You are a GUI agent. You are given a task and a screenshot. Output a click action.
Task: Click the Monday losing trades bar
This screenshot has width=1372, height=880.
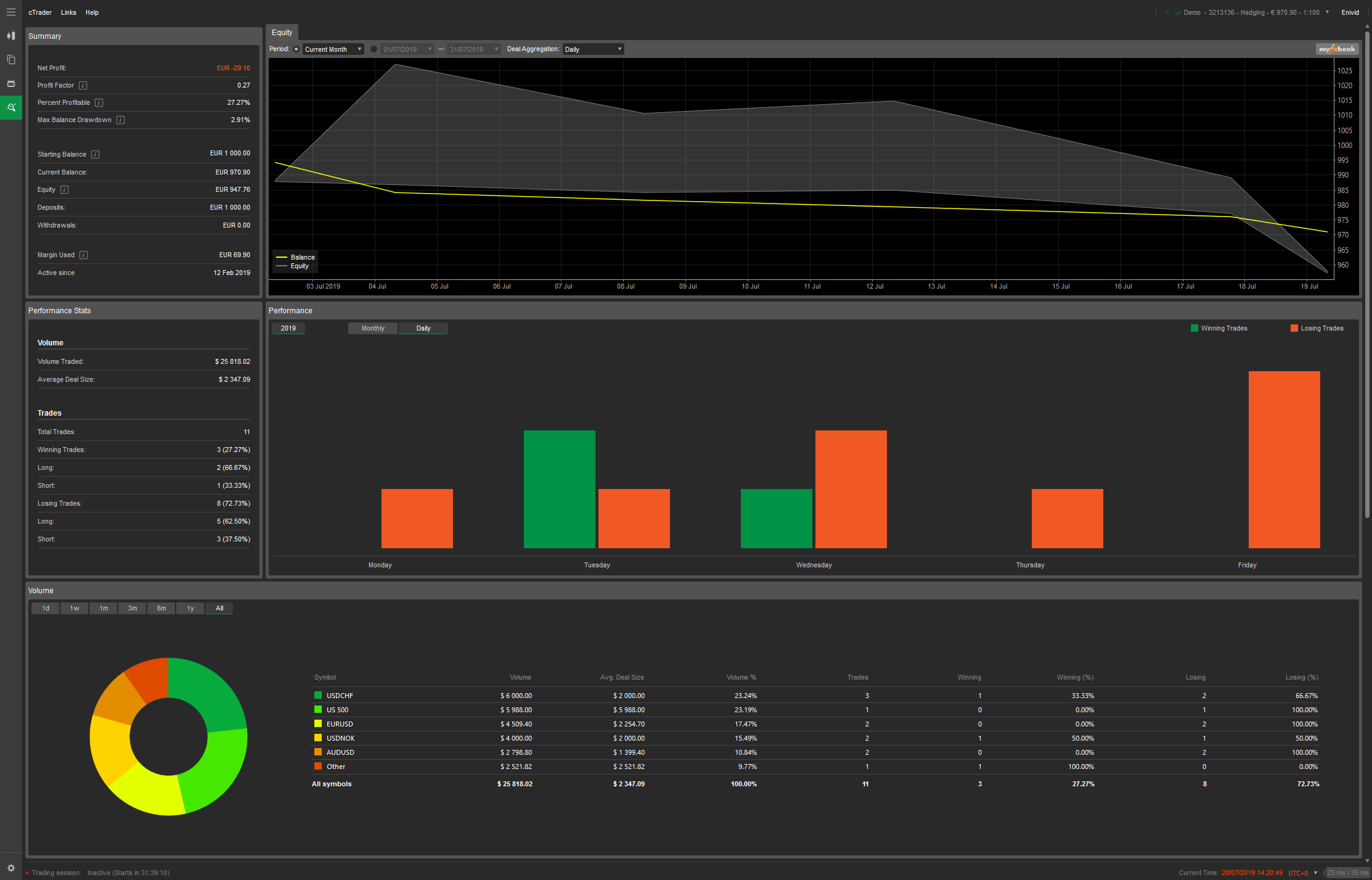pos(417,519)
